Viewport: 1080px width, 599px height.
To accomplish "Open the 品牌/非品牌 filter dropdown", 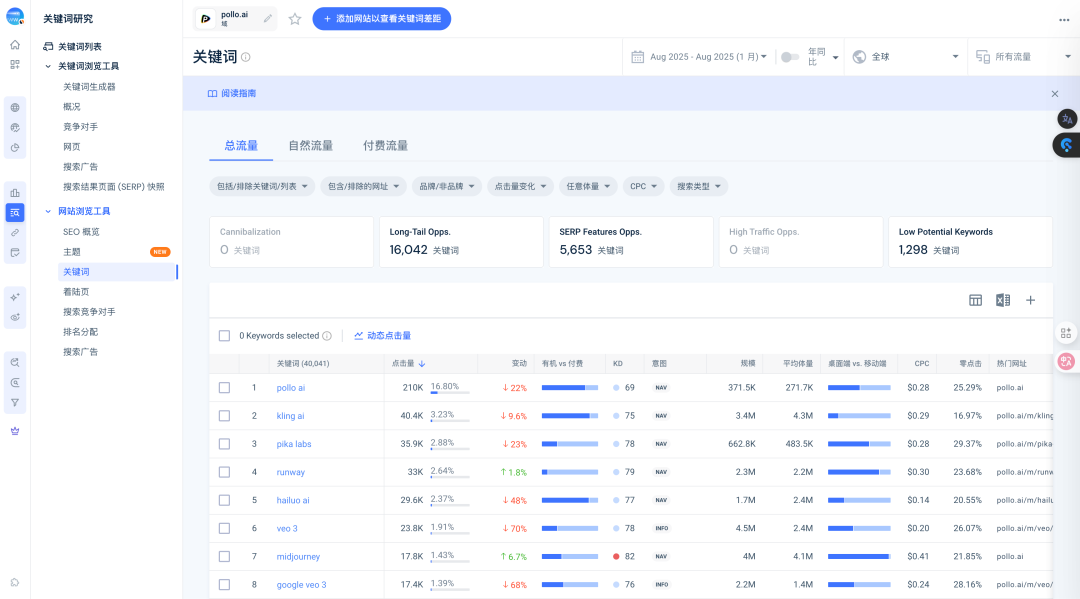I will 447,187.
